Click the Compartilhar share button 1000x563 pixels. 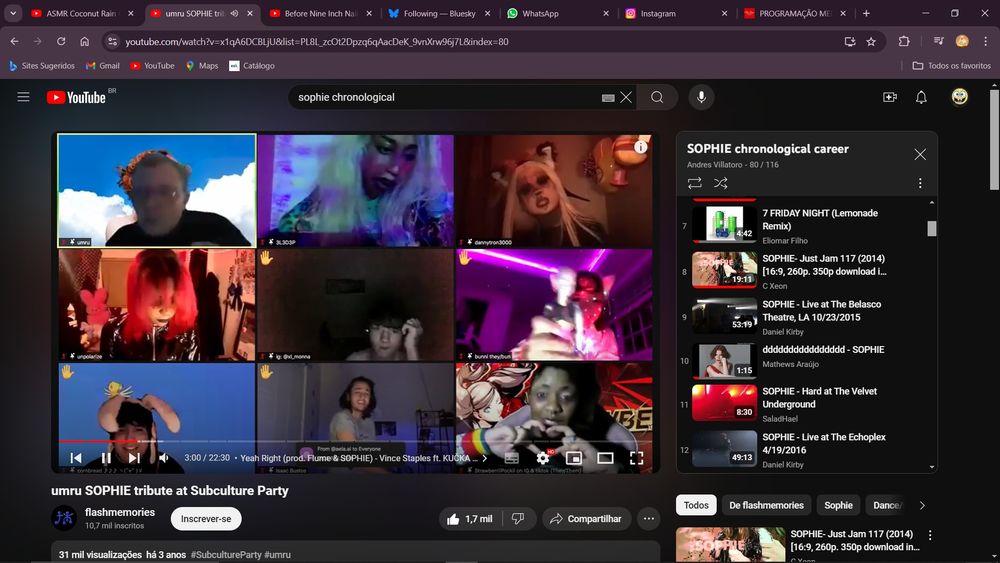[586, 519]
